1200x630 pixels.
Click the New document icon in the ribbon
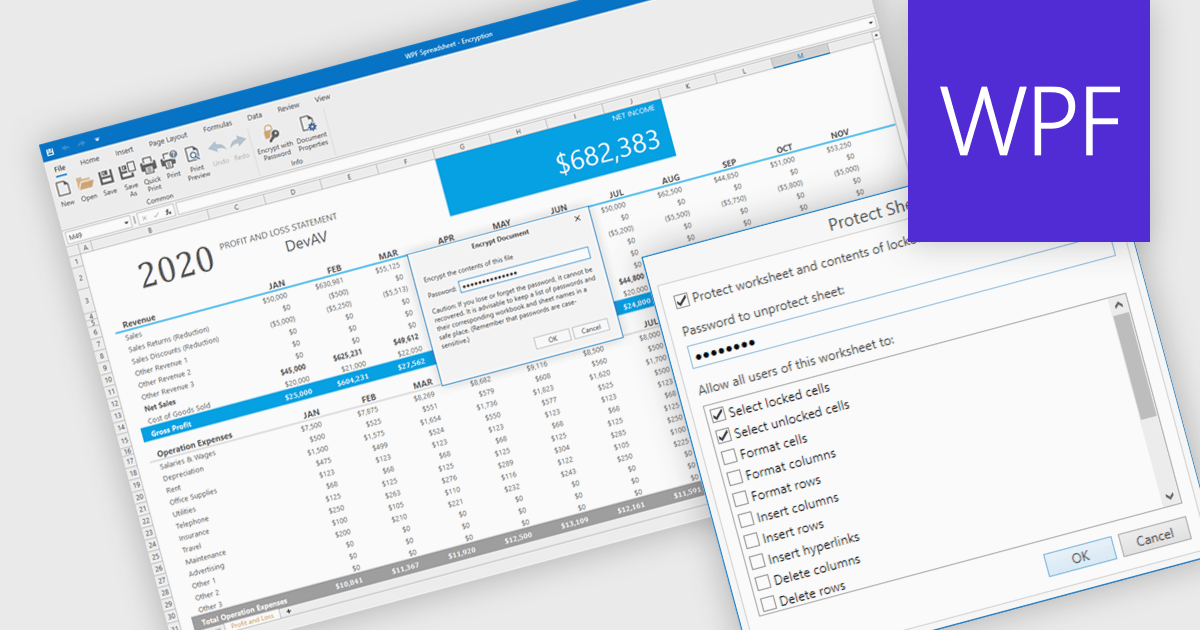[x=64, y=187]
